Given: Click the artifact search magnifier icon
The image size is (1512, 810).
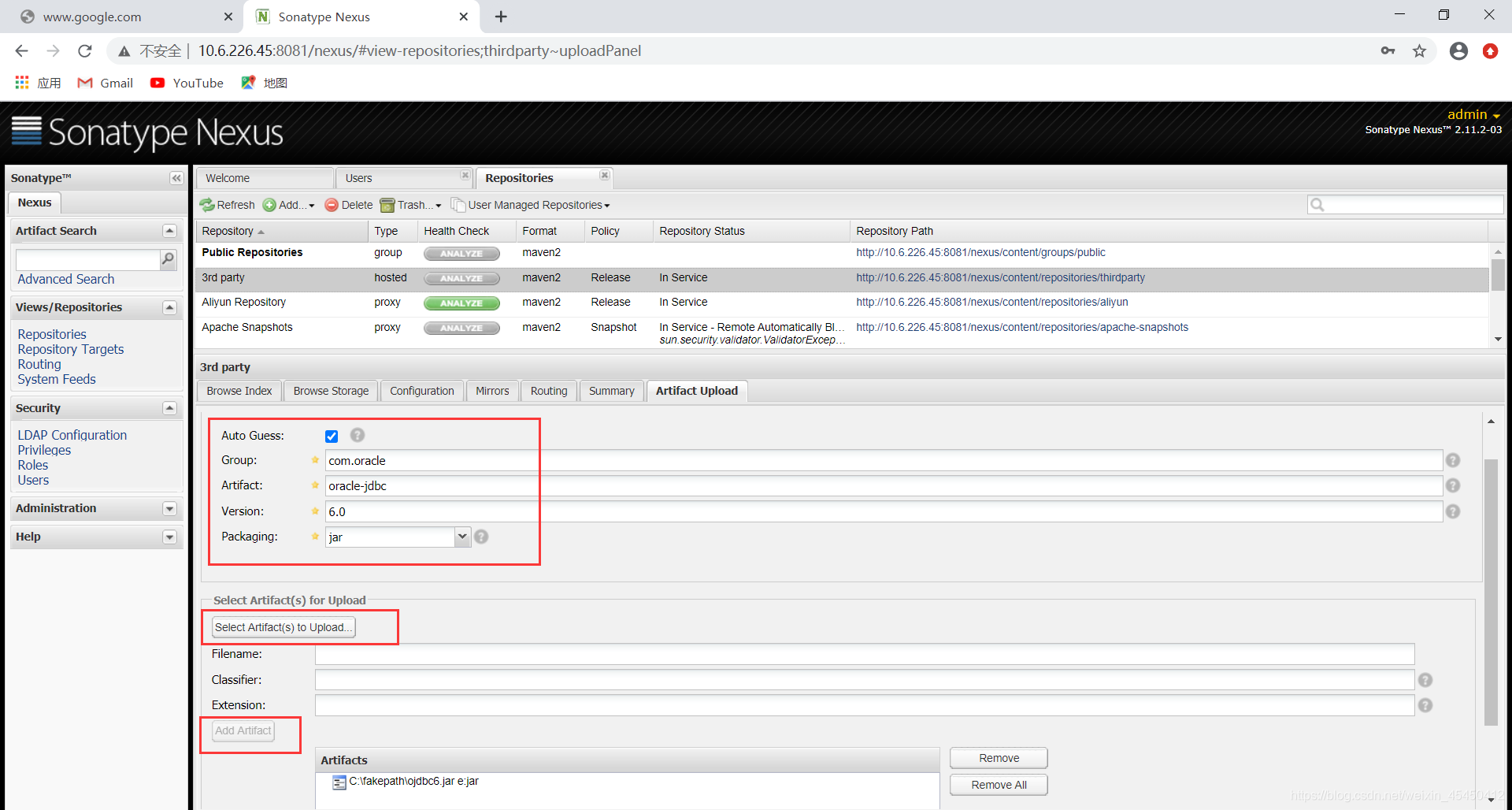Looking at the screenshot, I should 168,258.
